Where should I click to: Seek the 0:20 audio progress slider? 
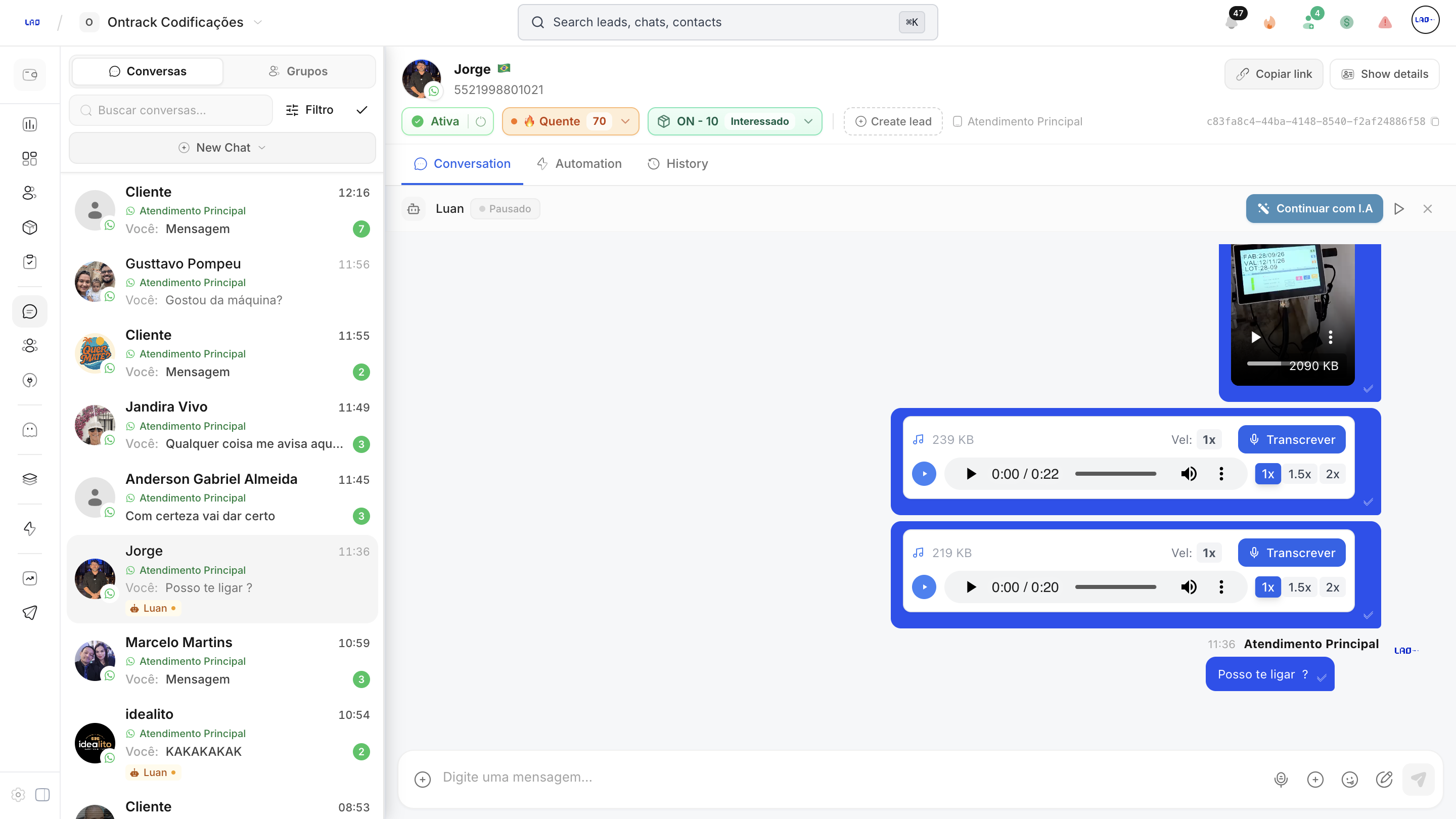point(1115,587)
